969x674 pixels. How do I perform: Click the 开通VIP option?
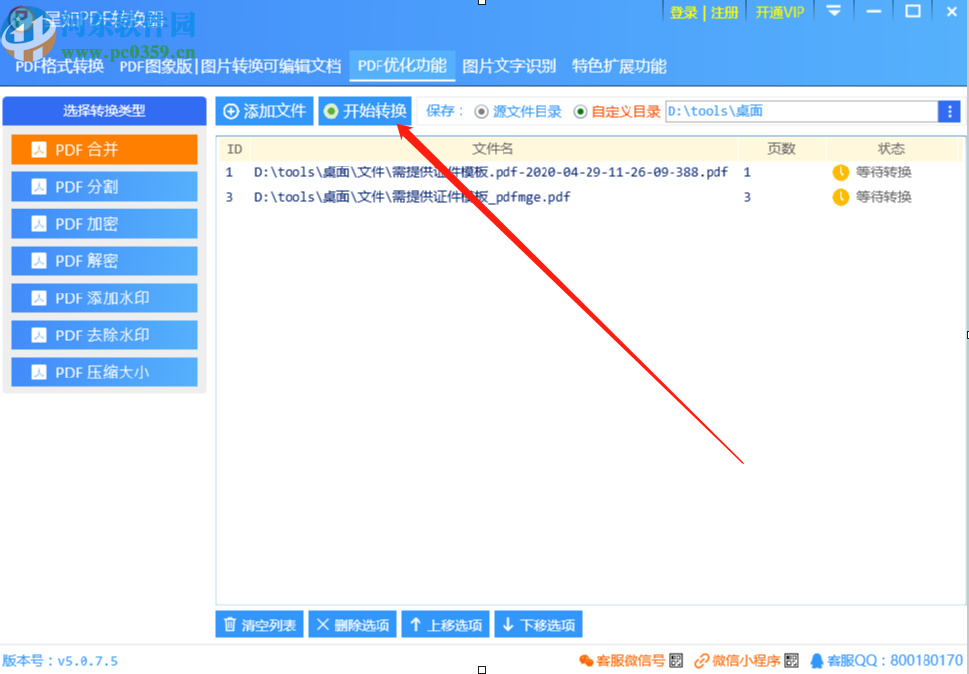(x=779, y=12)
